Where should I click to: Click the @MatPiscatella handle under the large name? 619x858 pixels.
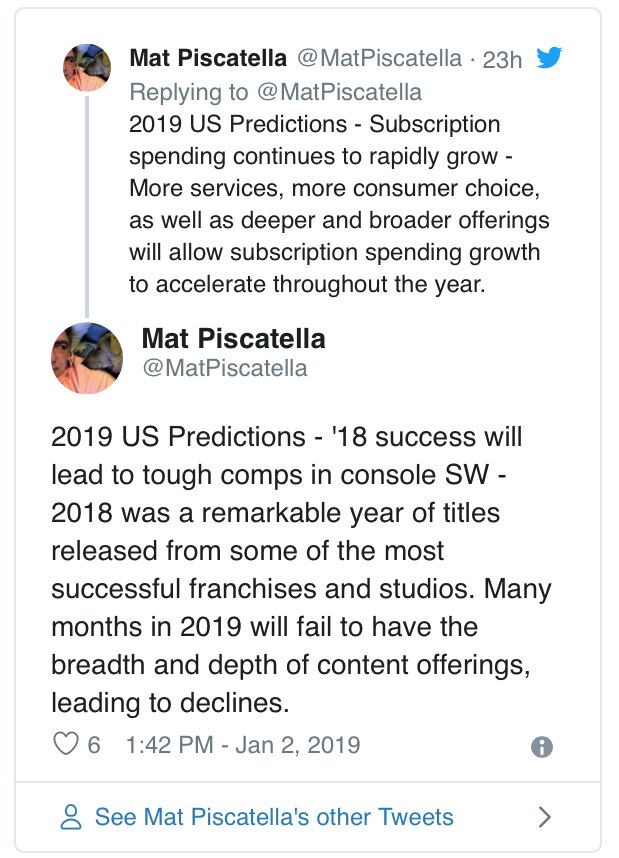point(224,368)
